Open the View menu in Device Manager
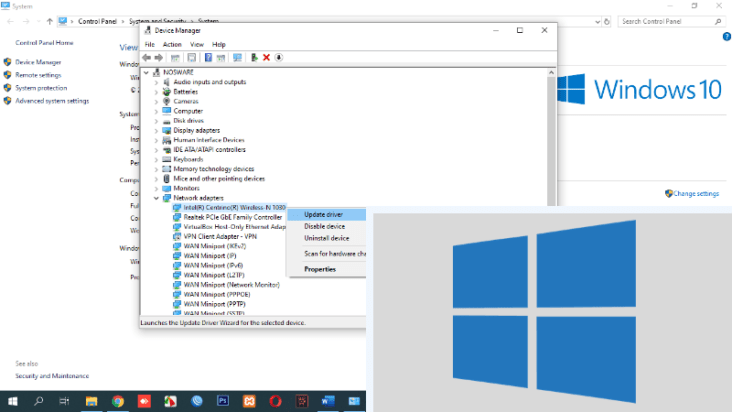This screenshot has height=412, width=732. [197, 44]
